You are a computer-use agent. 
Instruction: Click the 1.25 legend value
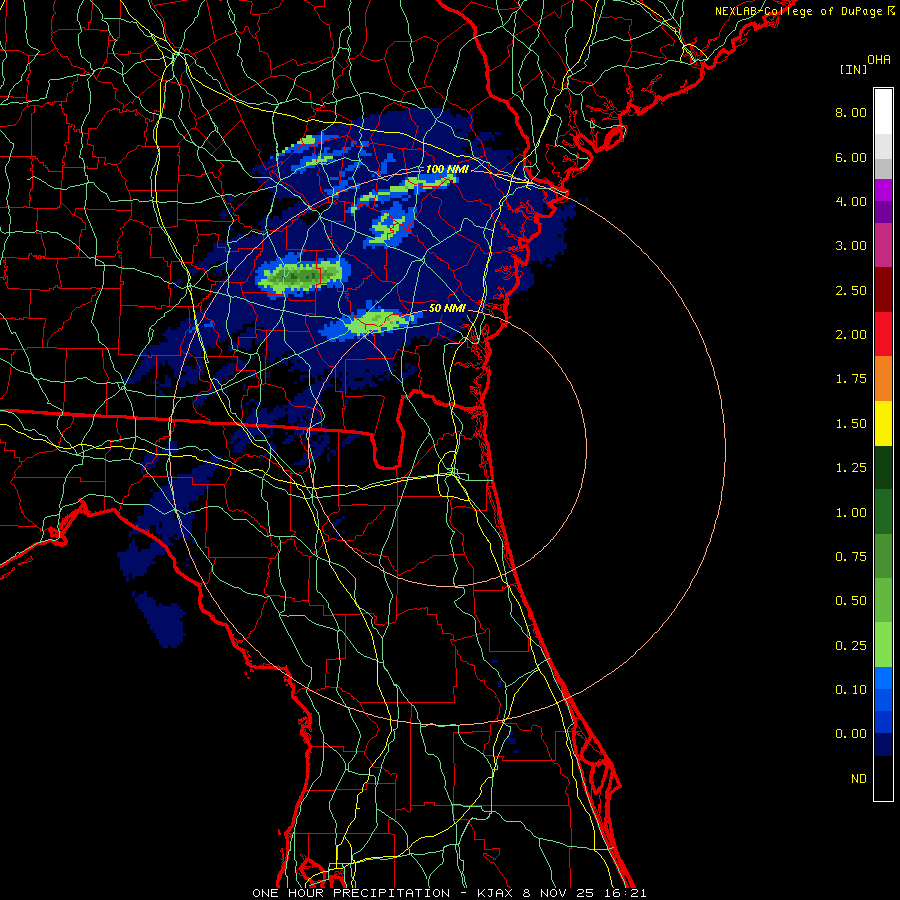click(x=851, y=468)
